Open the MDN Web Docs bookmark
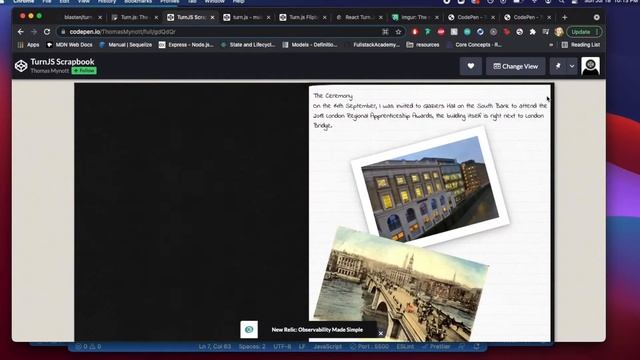The height and width of the screenshot is (360, 640). click(69, 45)
